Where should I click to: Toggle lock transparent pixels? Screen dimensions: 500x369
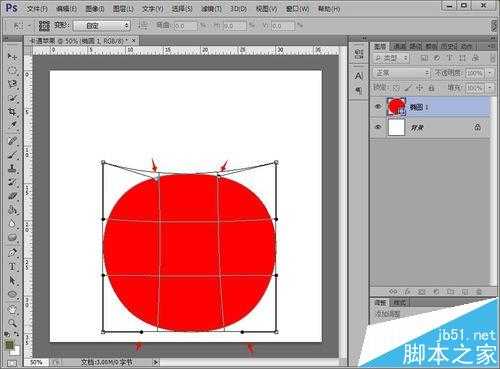point(396,88)
